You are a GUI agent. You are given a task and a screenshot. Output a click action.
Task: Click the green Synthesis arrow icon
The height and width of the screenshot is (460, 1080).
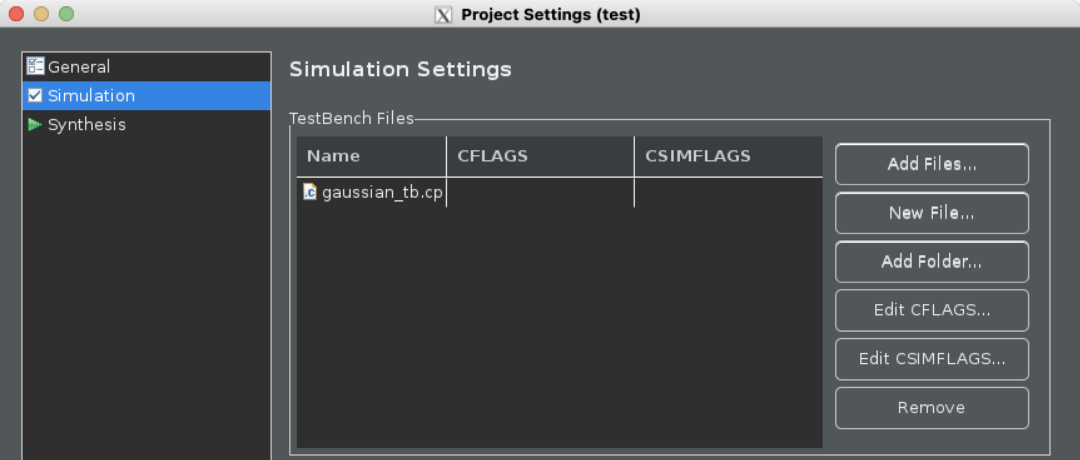coord(35,125)
